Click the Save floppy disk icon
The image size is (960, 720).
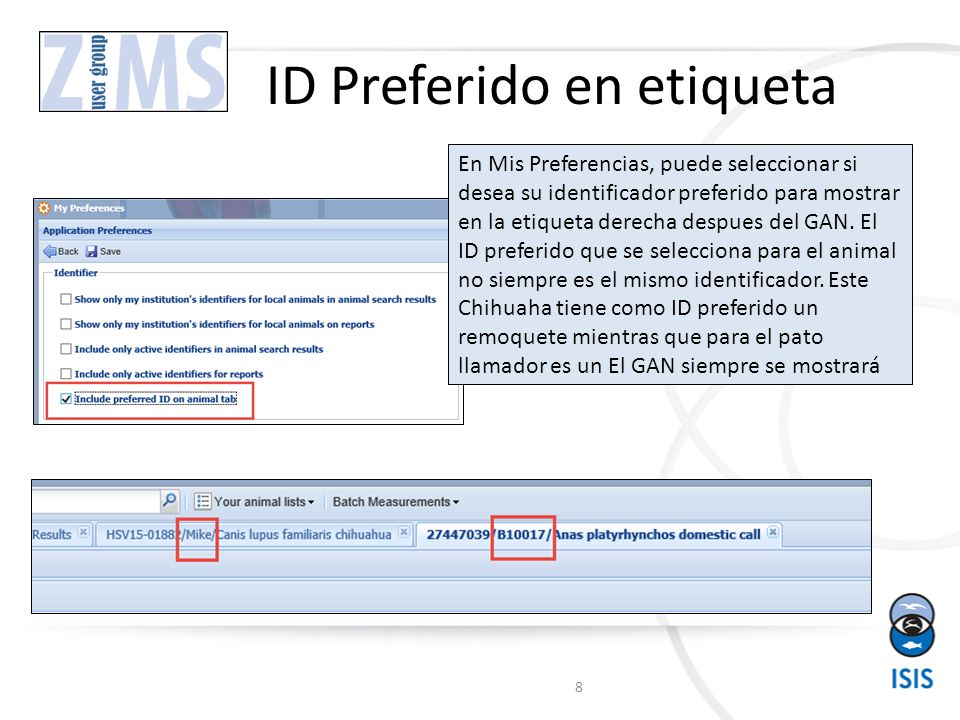(92, 252)
